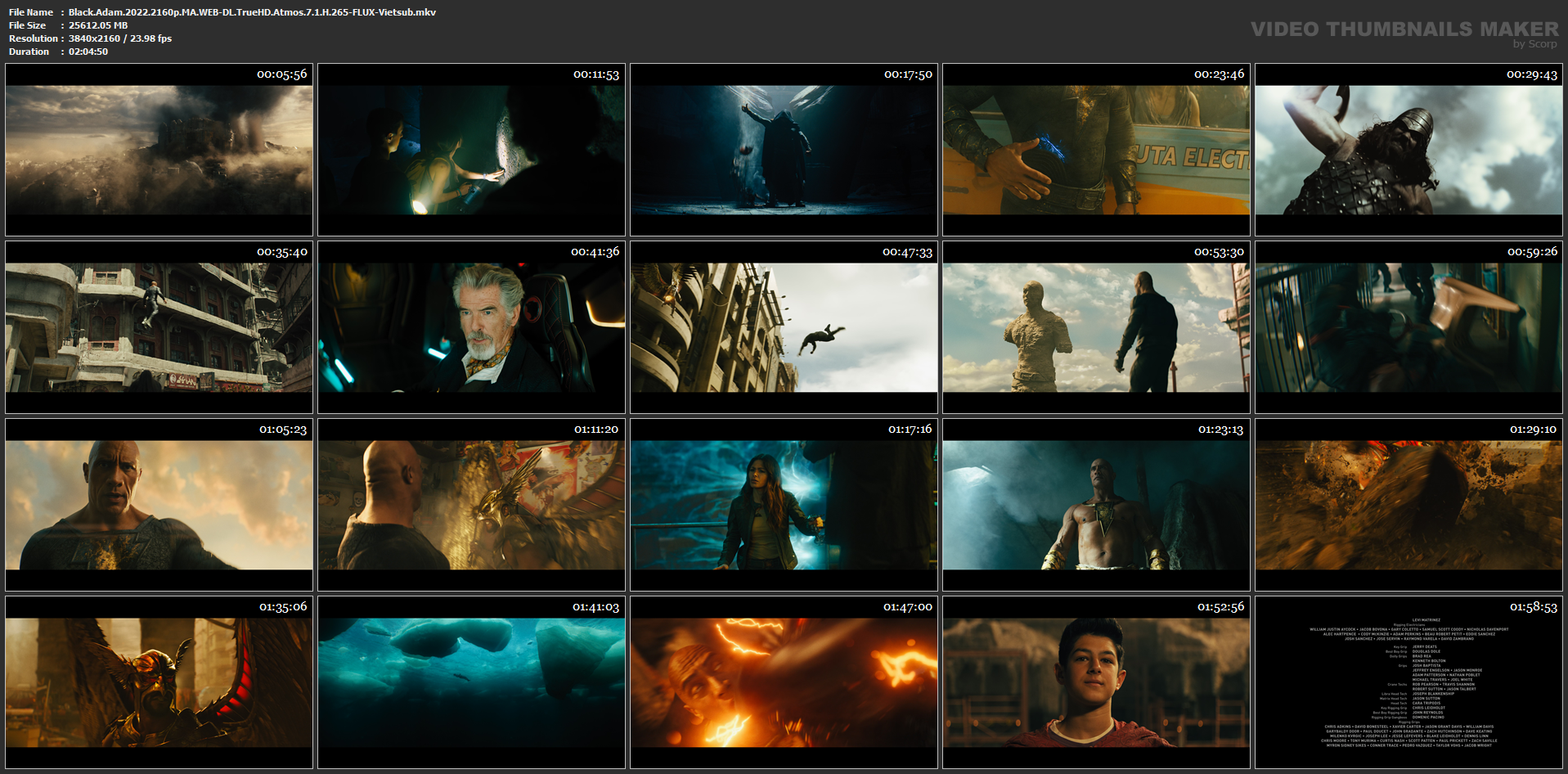Image resolution: width=1568 pixels, height=774 pixels.
Task: Click the resolution value 3840x2160 / 23.98 fps
Action: (x=120, y=38)
